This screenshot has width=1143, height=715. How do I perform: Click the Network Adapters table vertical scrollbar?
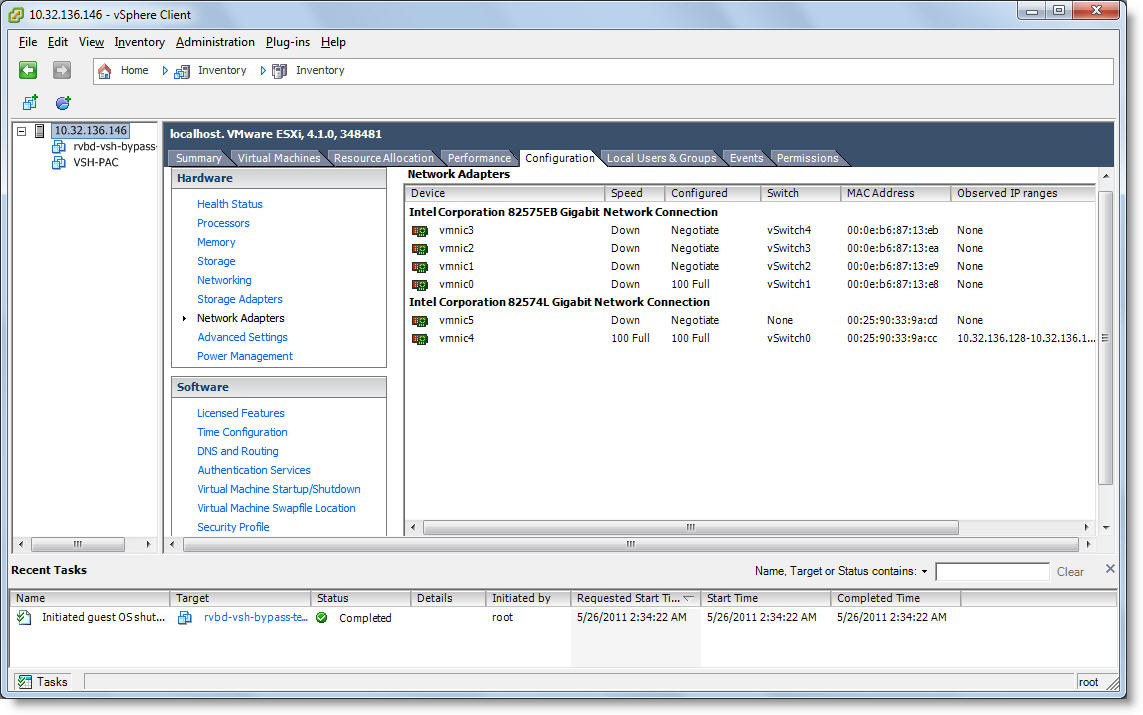tap(1105, 337)
